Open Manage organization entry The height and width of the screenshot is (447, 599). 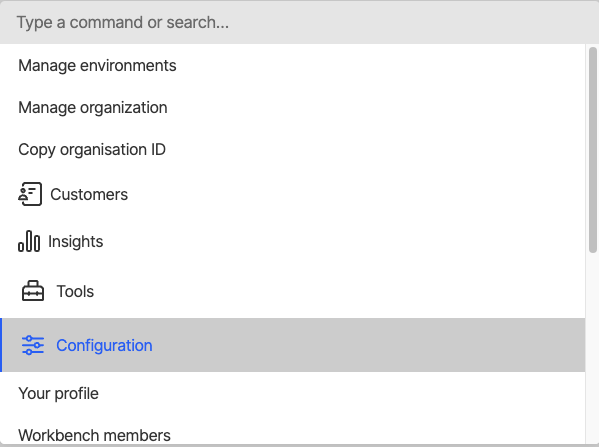293,107
